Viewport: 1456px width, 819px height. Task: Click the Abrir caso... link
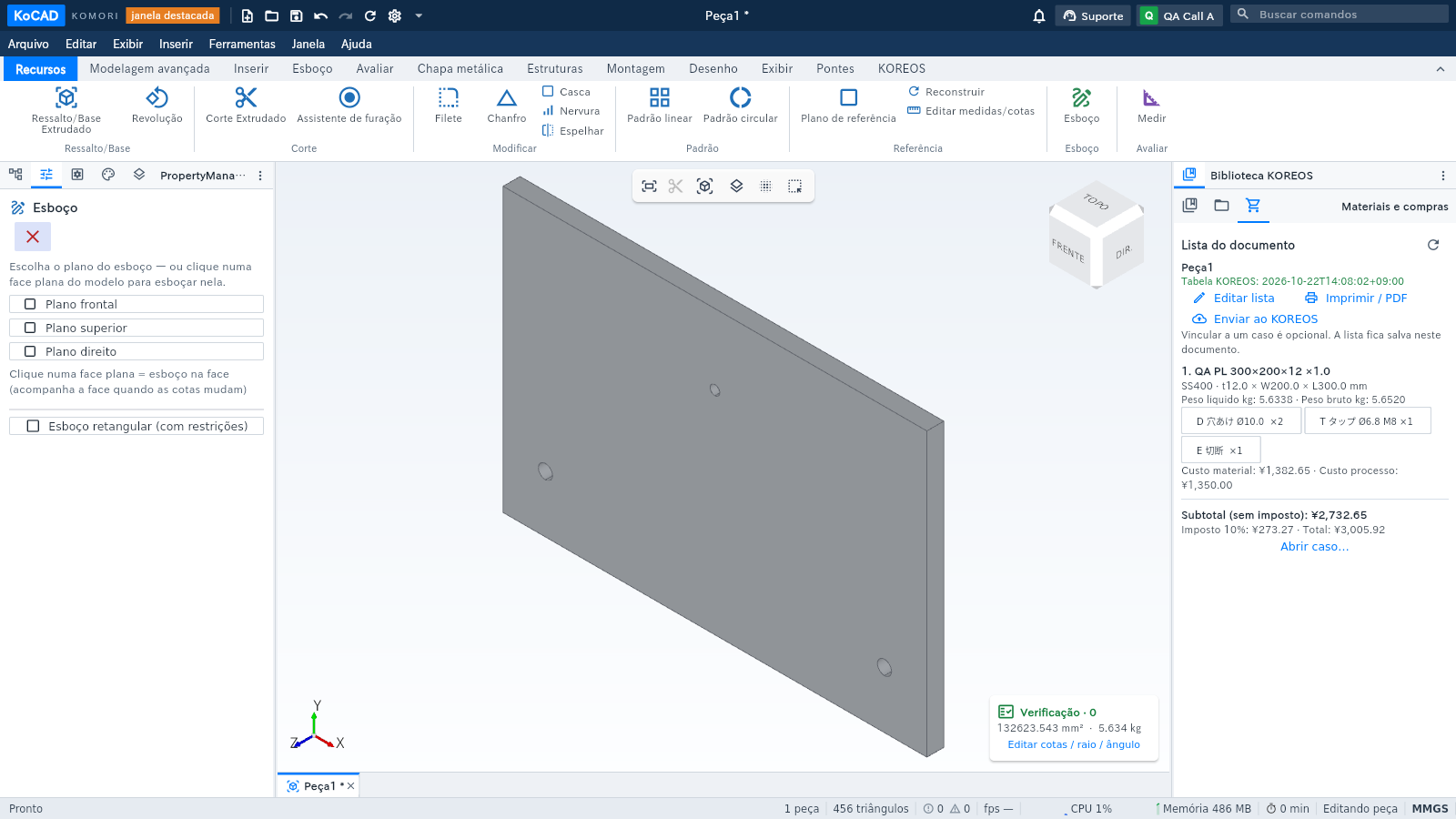(1315, 547)
